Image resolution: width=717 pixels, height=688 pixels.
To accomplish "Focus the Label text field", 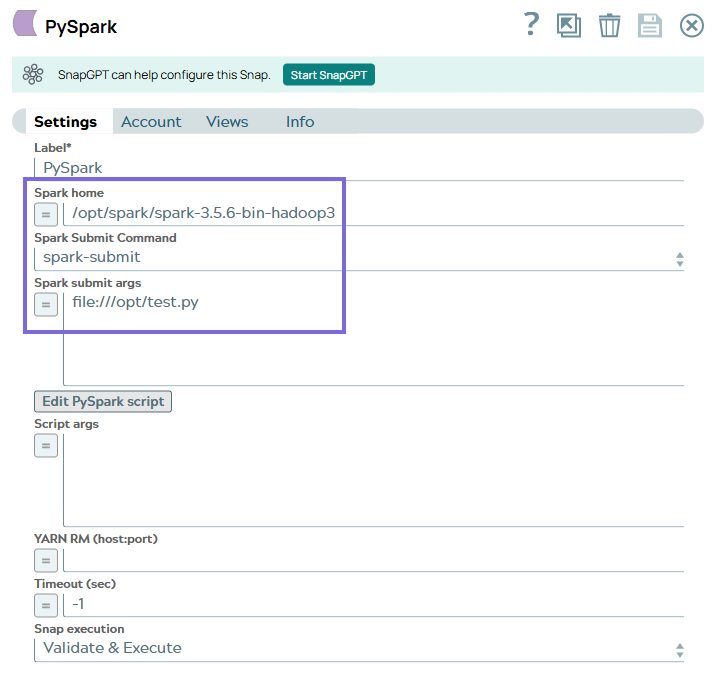I will click(358, 168).
